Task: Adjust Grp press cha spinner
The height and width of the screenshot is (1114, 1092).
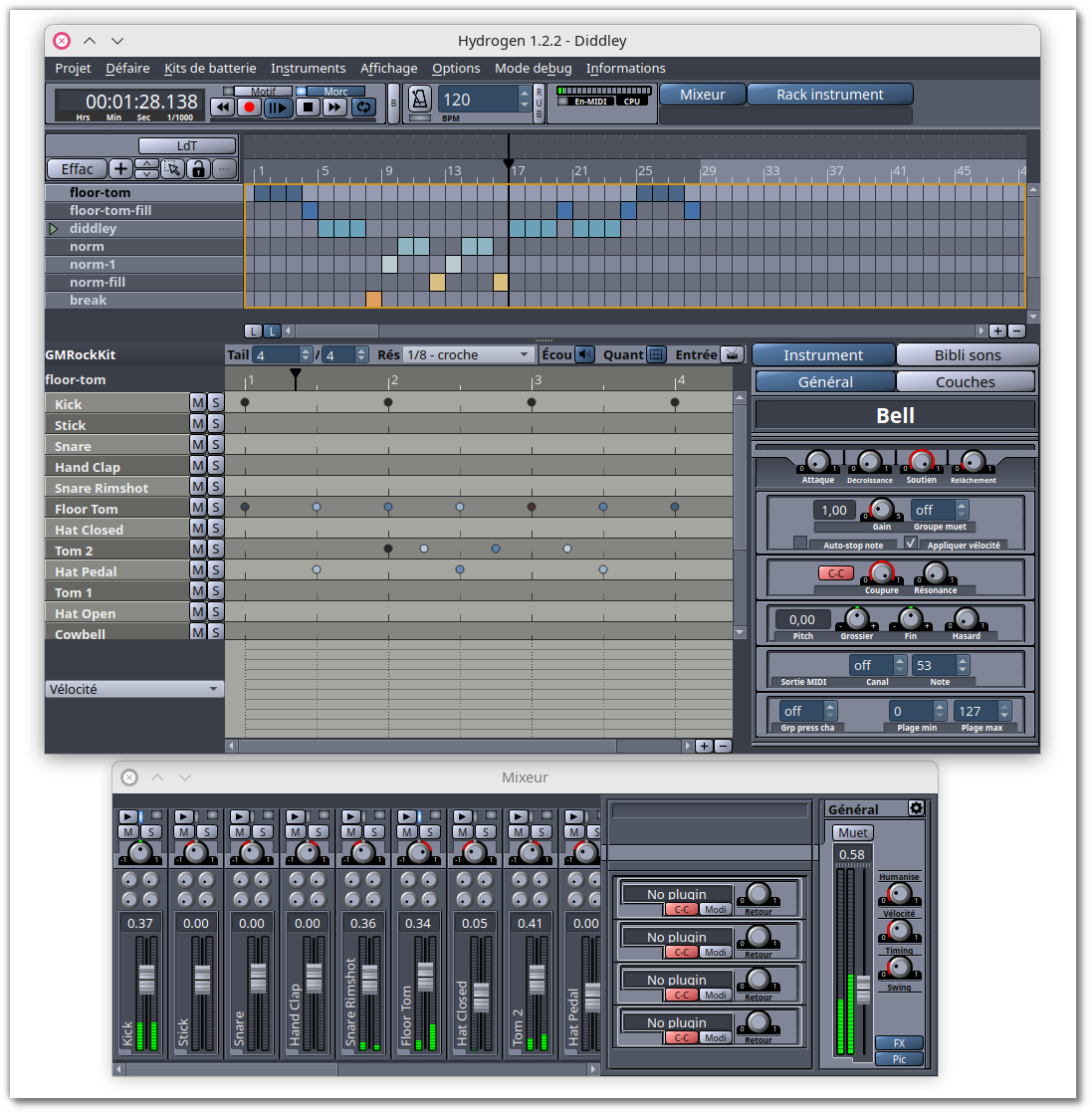Action: pos(808,711)
